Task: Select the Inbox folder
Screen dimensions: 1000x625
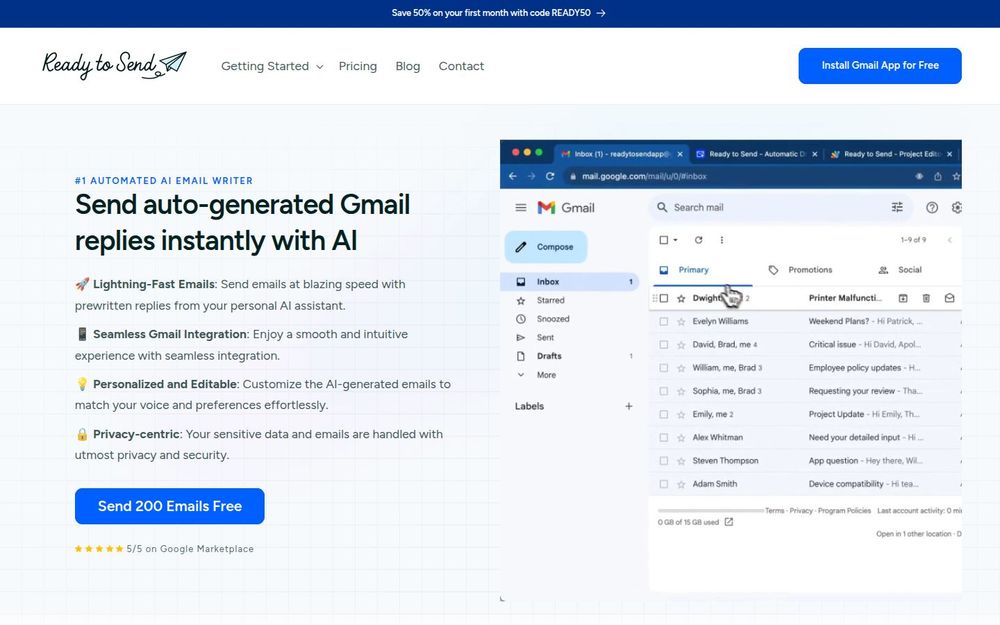Action: (570, 281)
